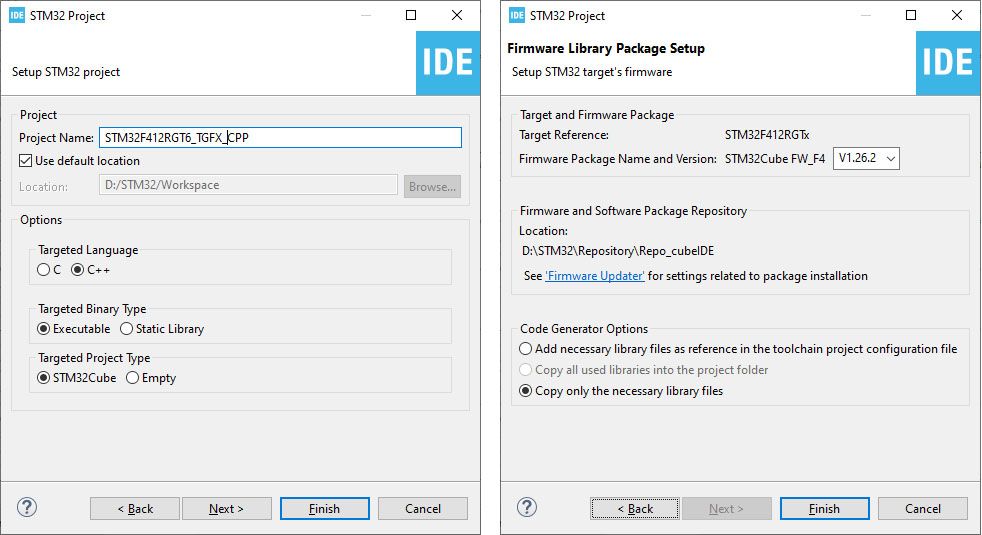This screenshot has height=535, width=982.
Task: Select Copy only the necessary library files
Action: tap(526, 391)
